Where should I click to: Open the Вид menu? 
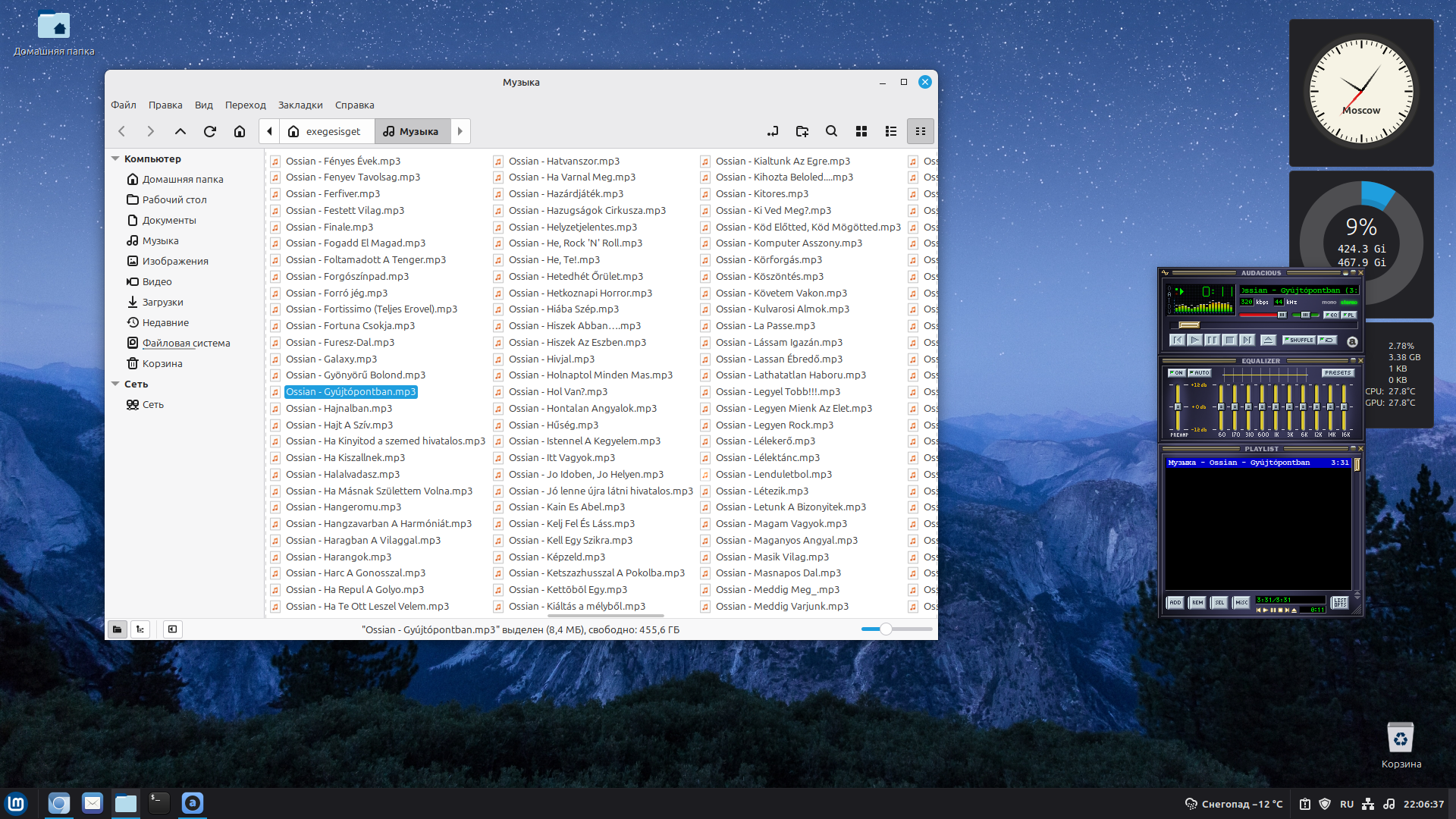pos(203,105)
